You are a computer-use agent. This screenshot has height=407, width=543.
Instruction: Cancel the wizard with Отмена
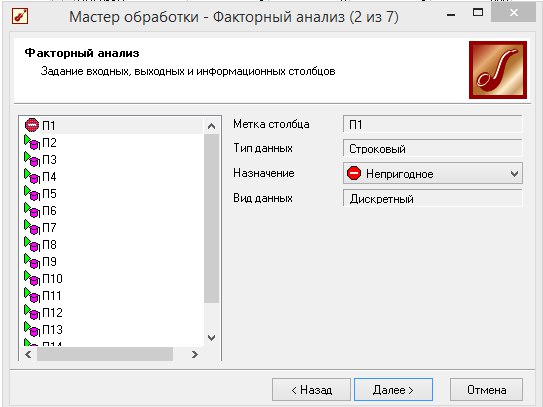point(486,390)
